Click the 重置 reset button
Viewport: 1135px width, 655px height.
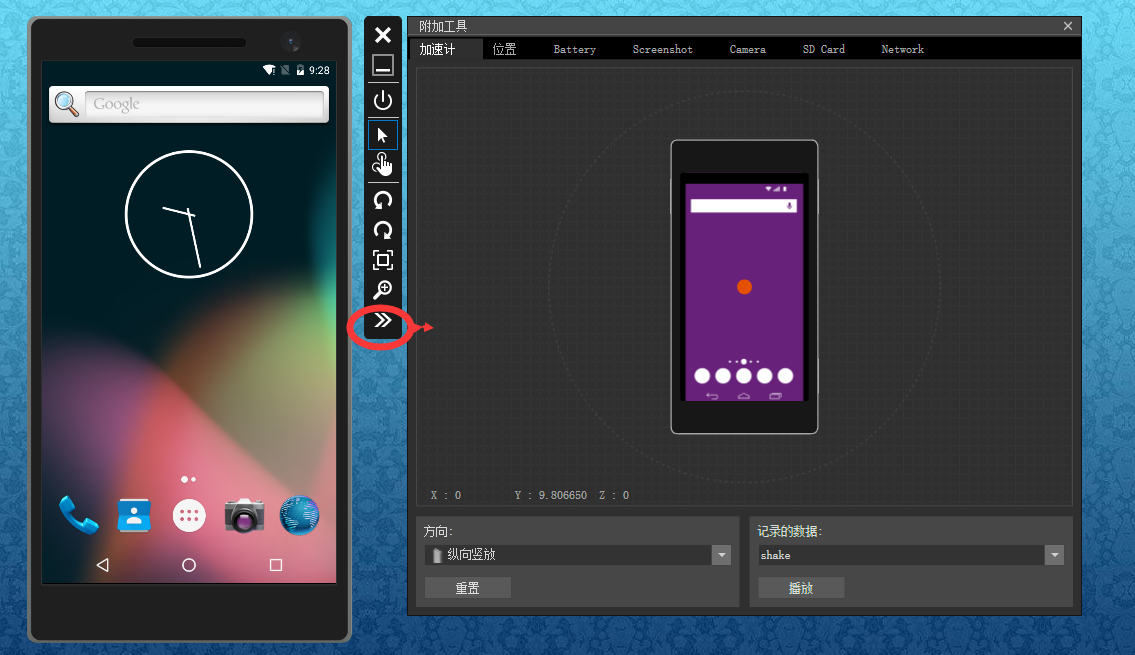coord(468,588)
